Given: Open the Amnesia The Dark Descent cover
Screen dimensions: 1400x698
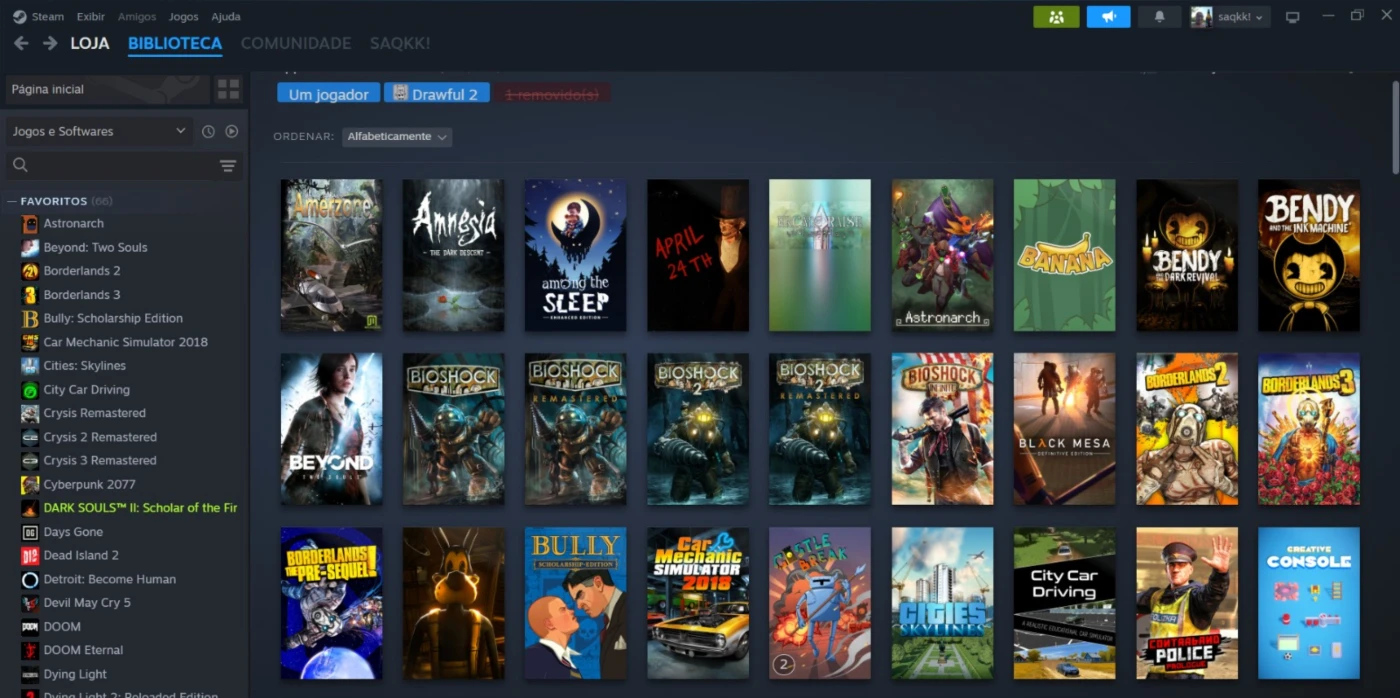Looking at the screenshot, I should pos(454,255).
